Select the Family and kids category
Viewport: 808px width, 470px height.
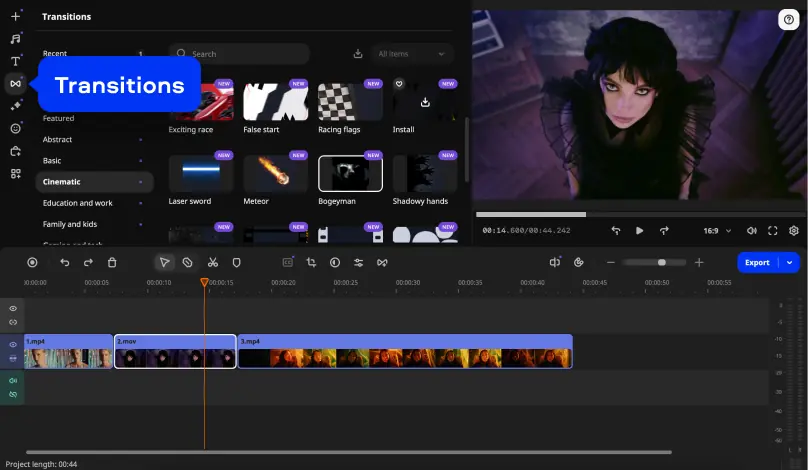pyautogui.click(x=70, y=224)
